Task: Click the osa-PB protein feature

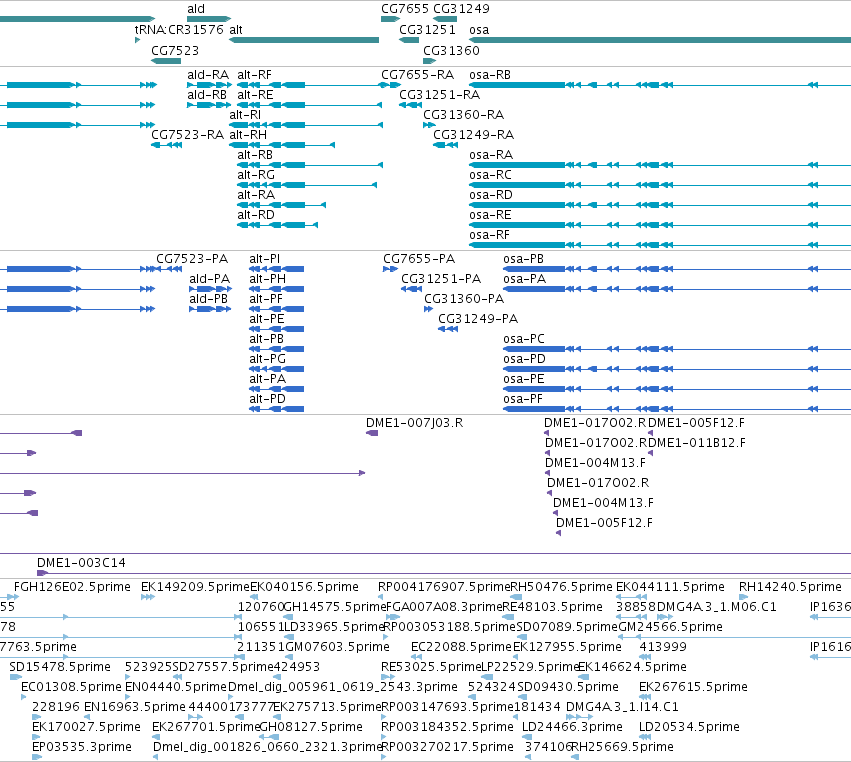Action: click(677, 269)
